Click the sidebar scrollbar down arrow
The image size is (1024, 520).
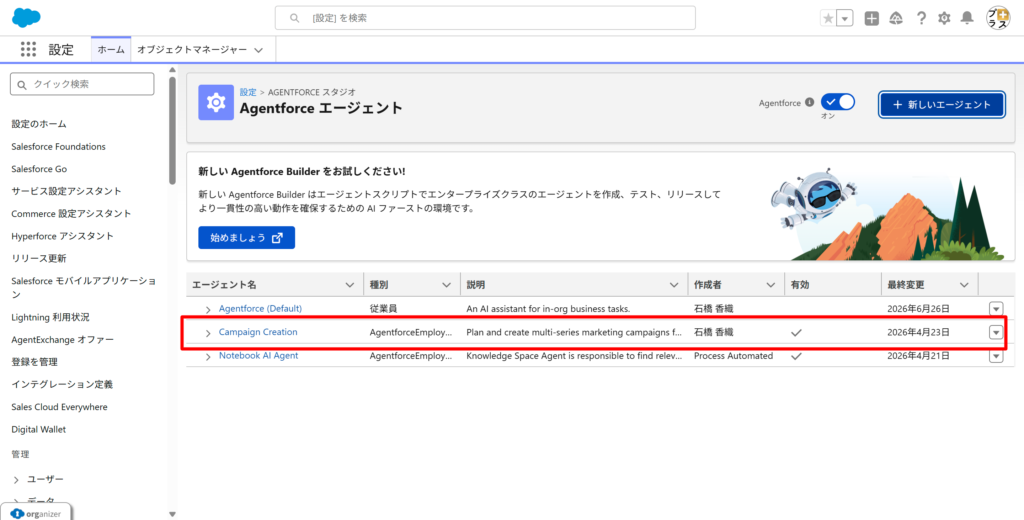tap(172, 514)
